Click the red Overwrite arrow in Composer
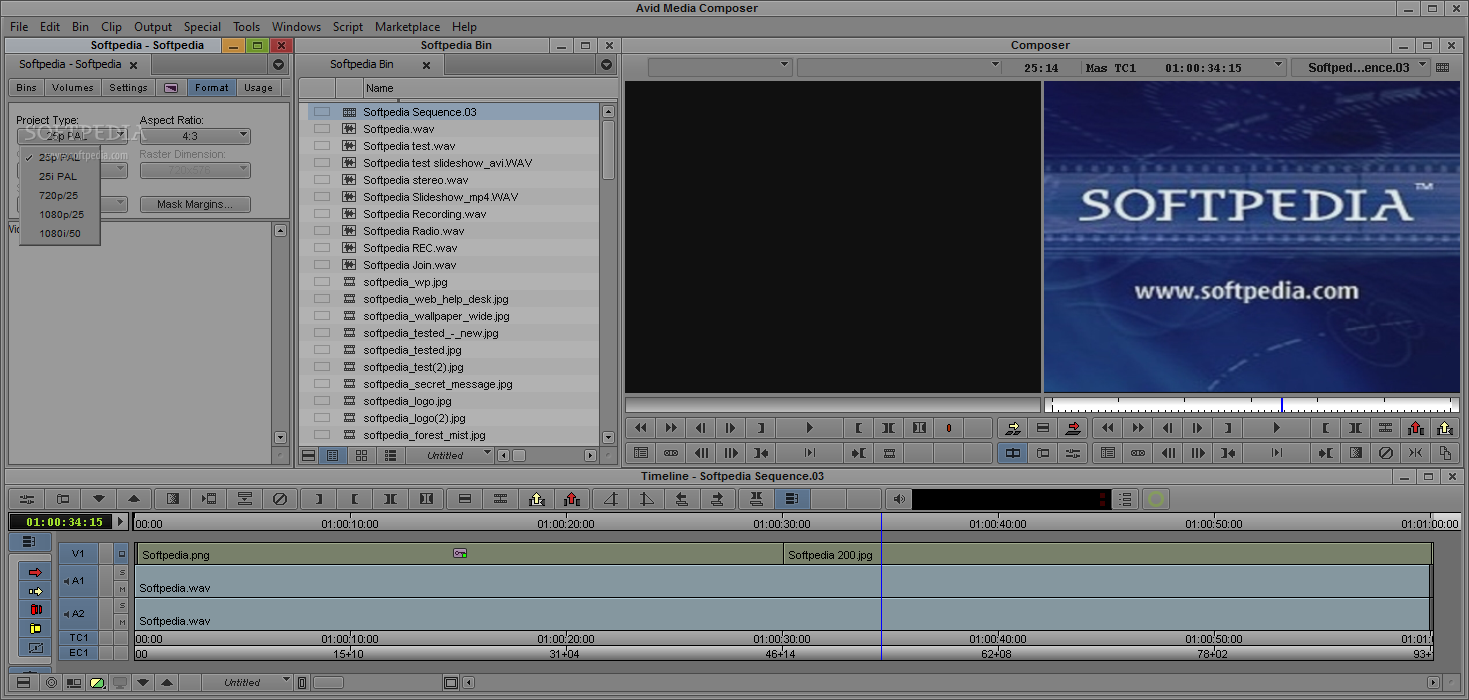 pyautogui.click(x=1074, y=428)
